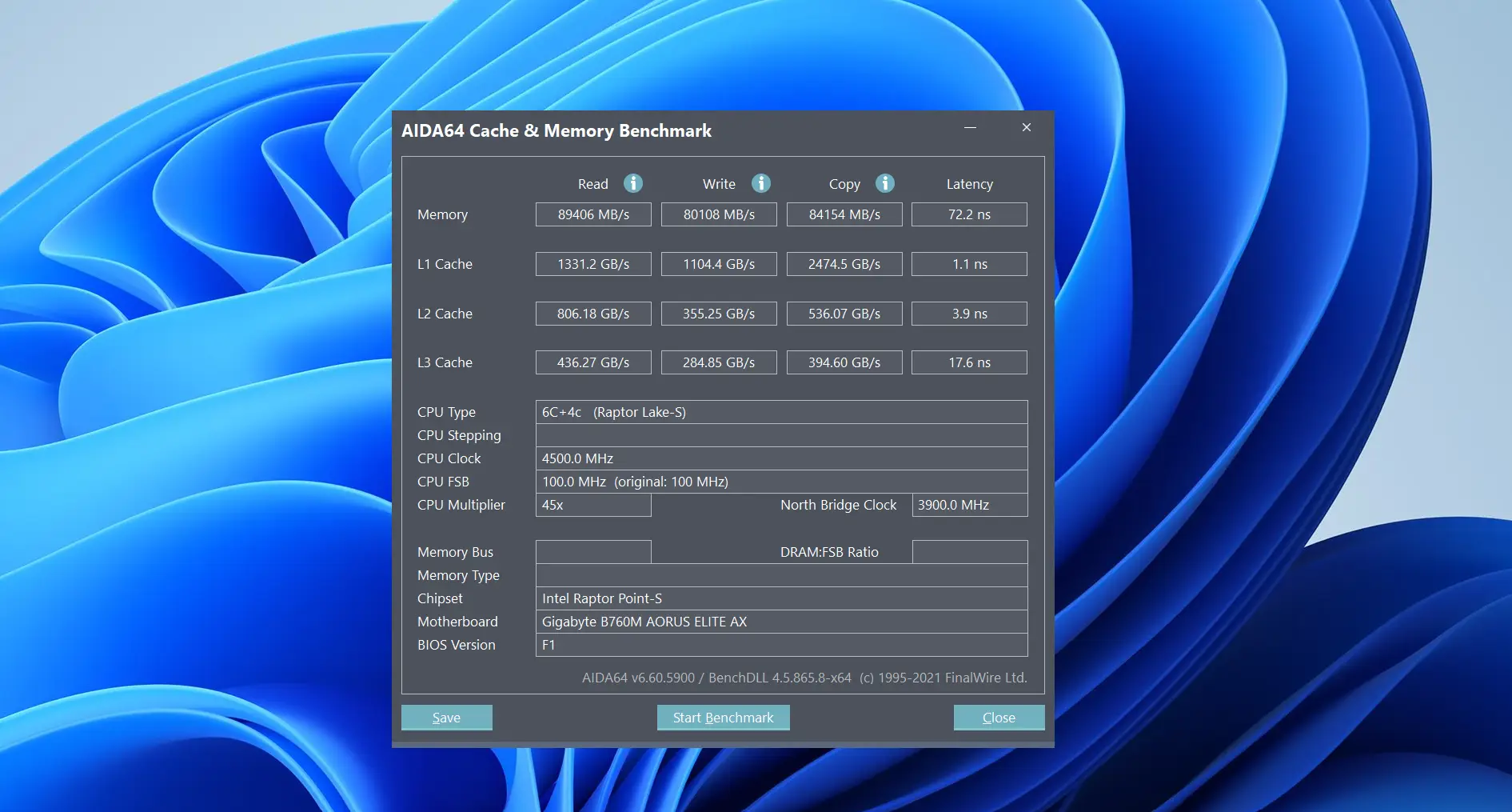Click the L1 Cache row label
The width and height of the screenshot is (1512, 812).
[x=445, y=264]
